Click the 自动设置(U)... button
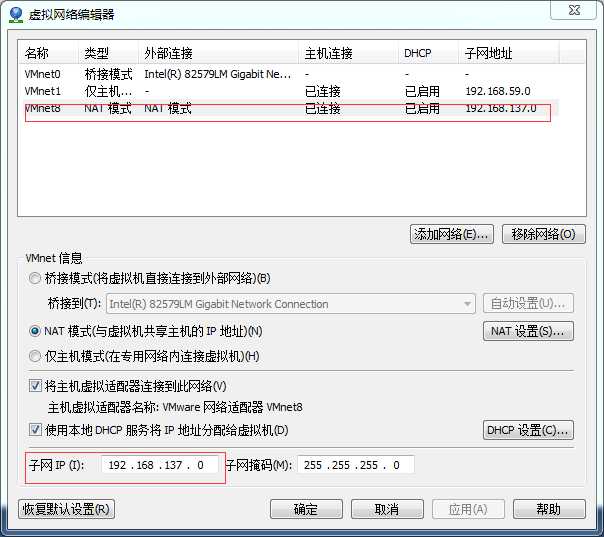 tap(528, 304)
